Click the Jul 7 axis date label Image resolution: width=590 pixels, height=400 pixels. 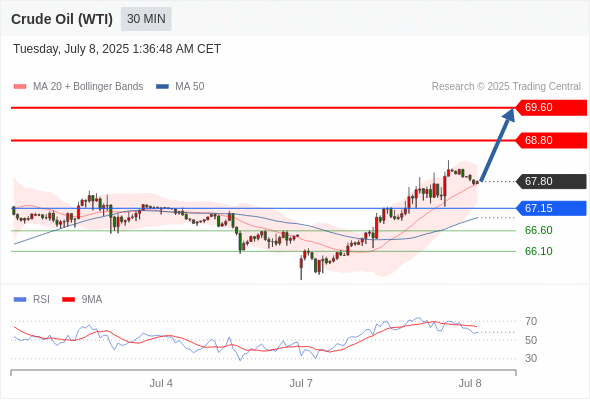(301, 383)
